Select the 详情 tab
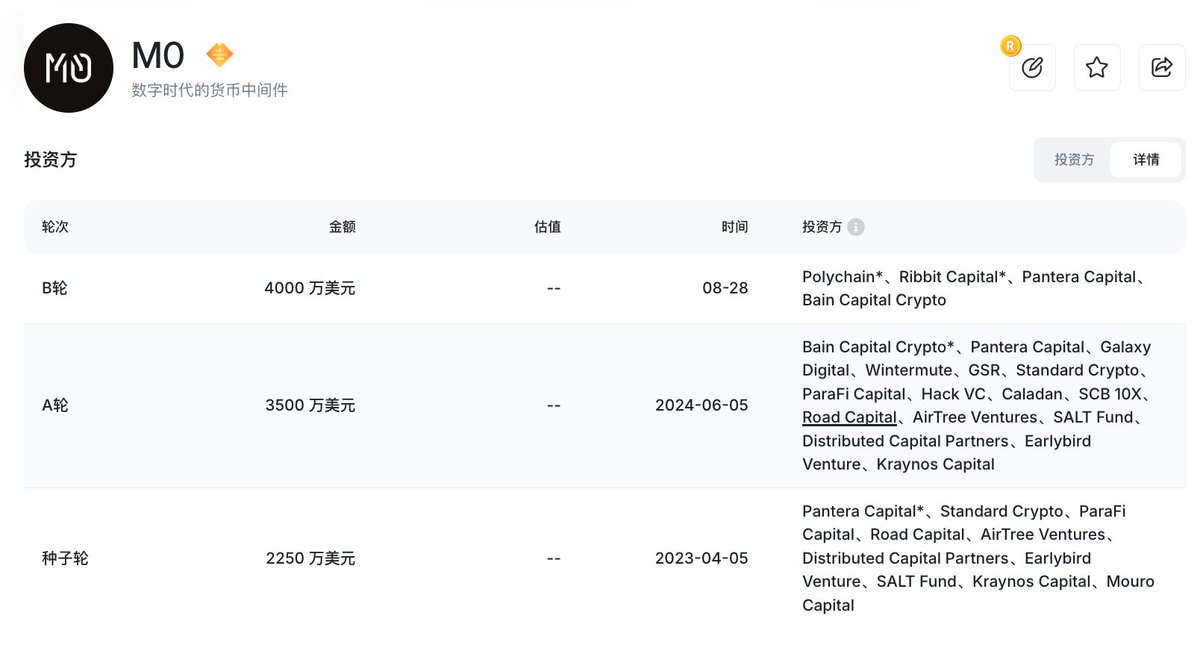 (1146, 159)
